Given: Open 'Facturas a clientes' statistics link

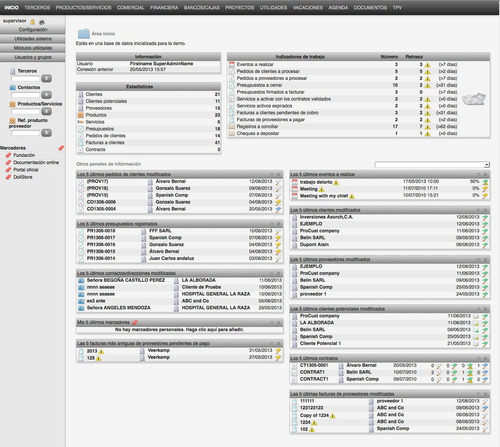Looking at the screenshot, I should 105,143.
